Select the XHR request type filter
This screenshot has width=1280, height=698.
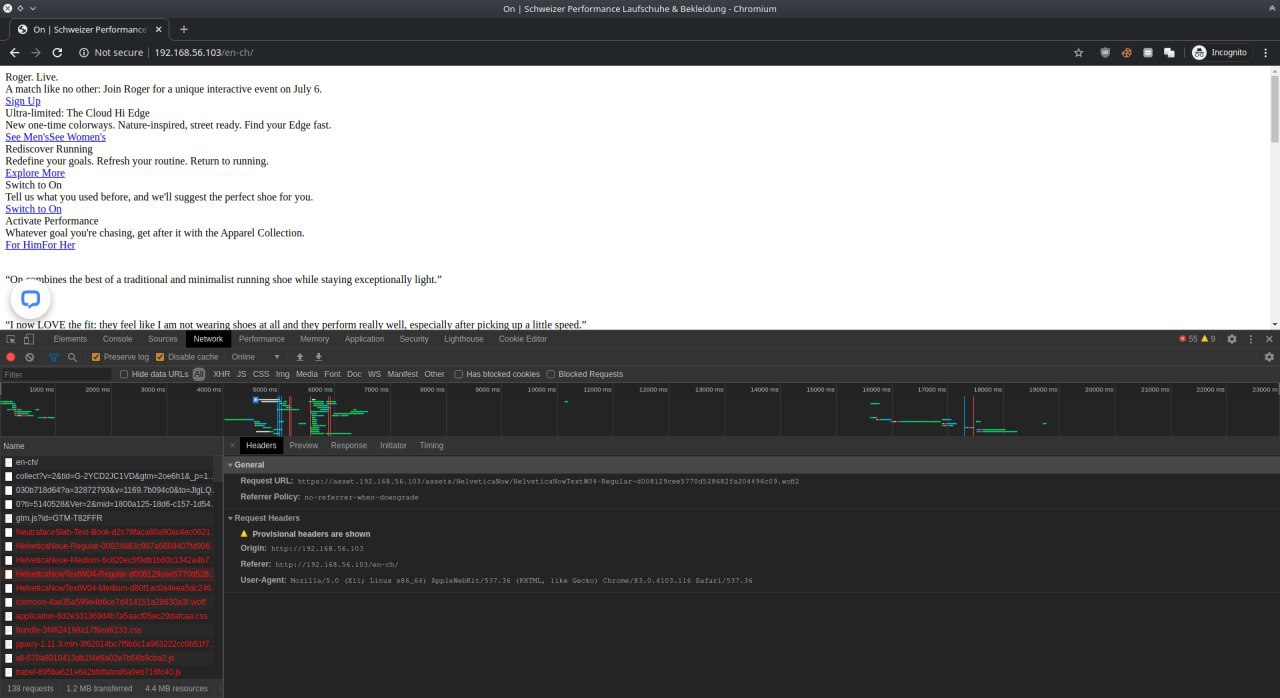pos(221,374)
